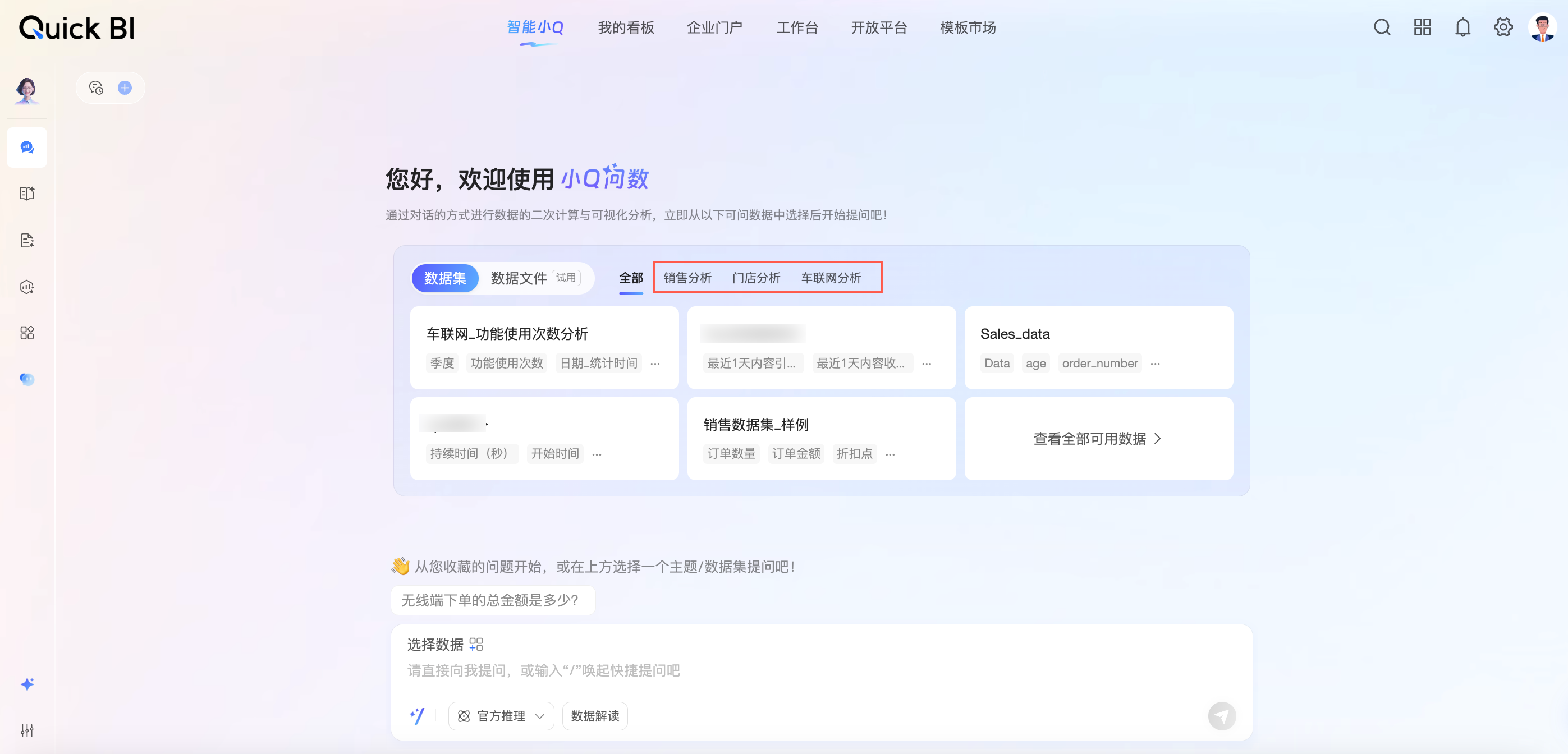Expand more fields on 车联网_功能使用次数分析 card
This screenshot has height=754, width=1568.
coord(655,364)
